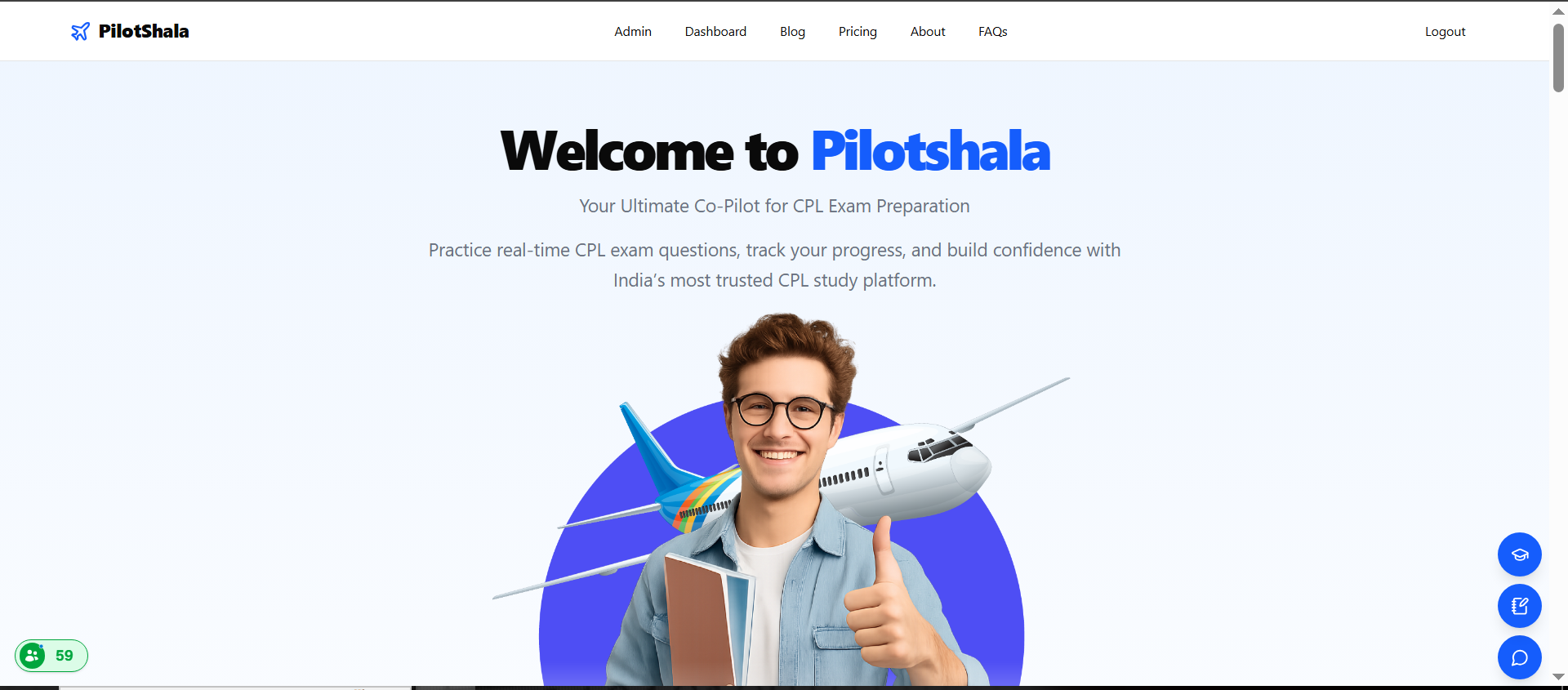Open the Admin menu item
1568x690 pixels.
633,32
